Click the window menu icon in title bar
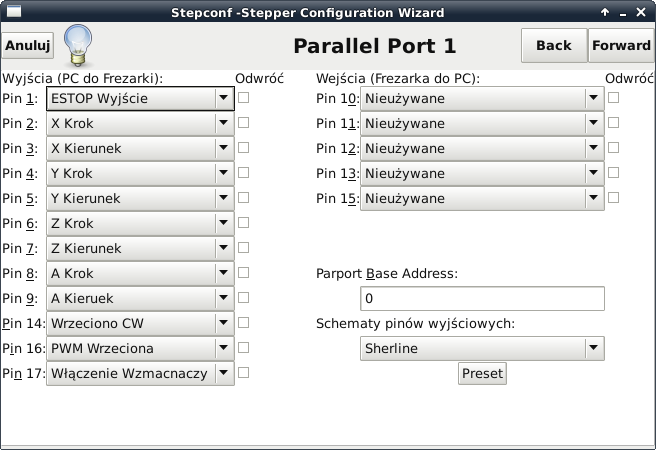Viewport: 656px width, 450px height. coord(14,12)
